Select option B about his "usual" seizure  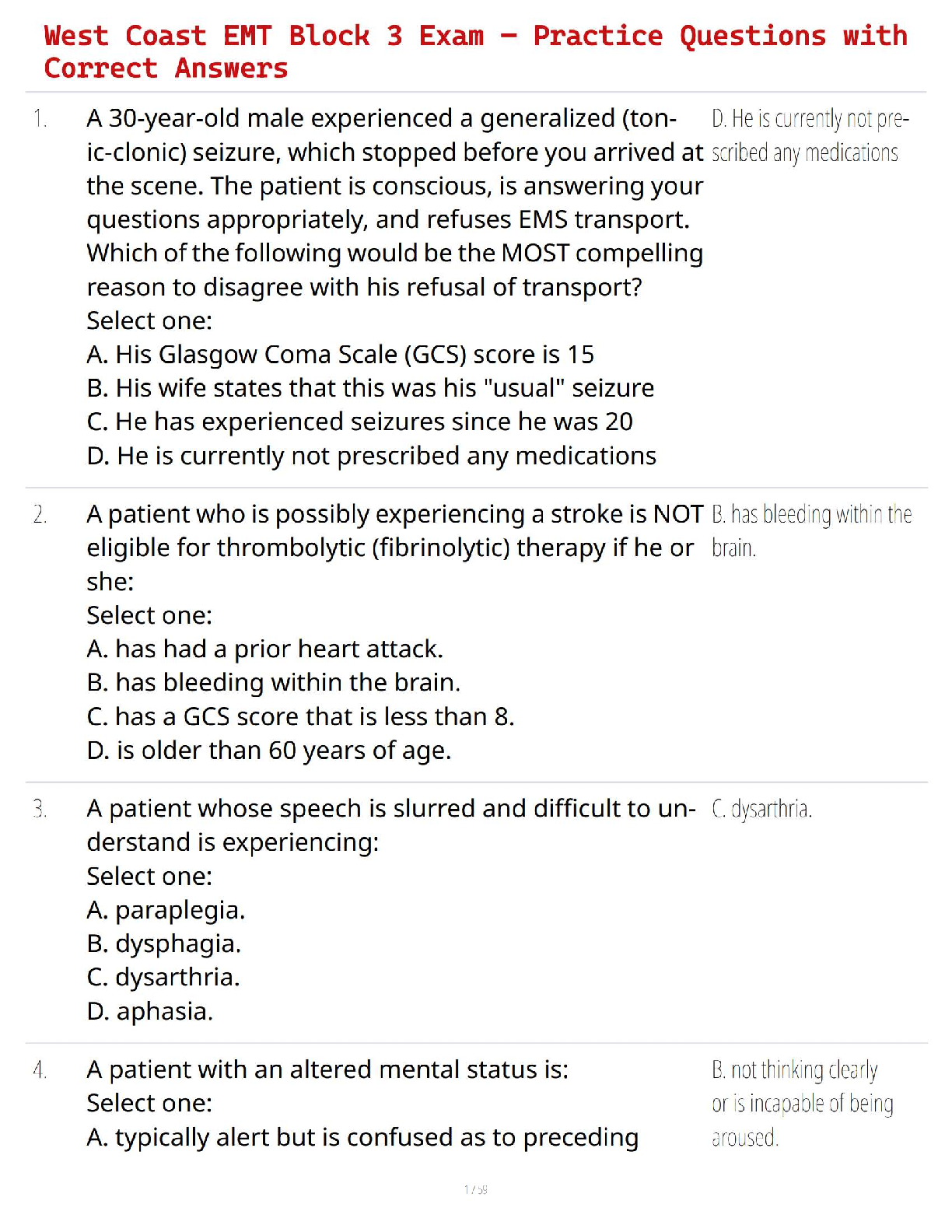tap(370, 388)
